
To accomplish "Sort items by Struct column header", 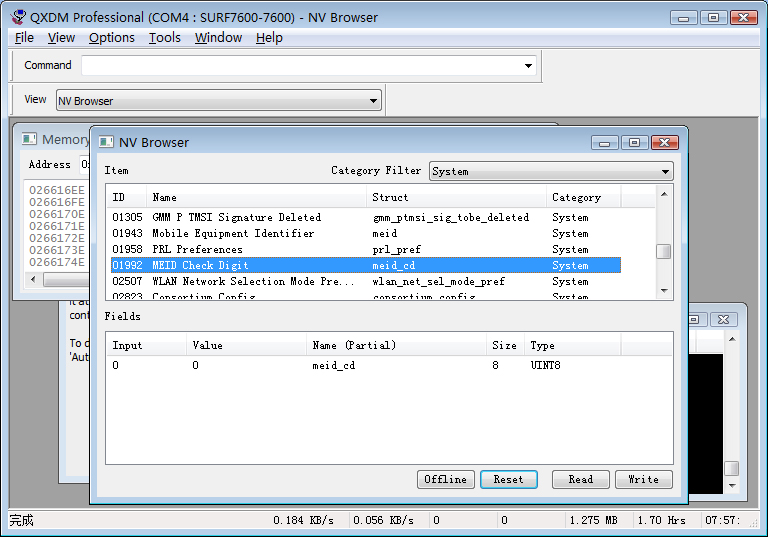I will (x=456, y=197).
